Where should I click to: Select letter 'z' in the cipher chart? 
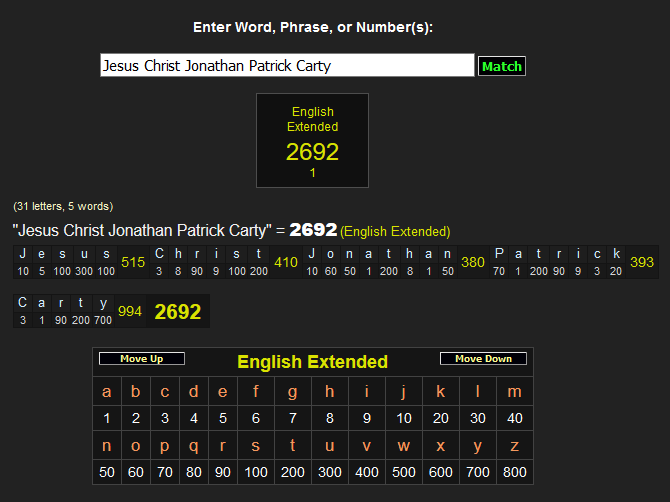tap(515, 444)
